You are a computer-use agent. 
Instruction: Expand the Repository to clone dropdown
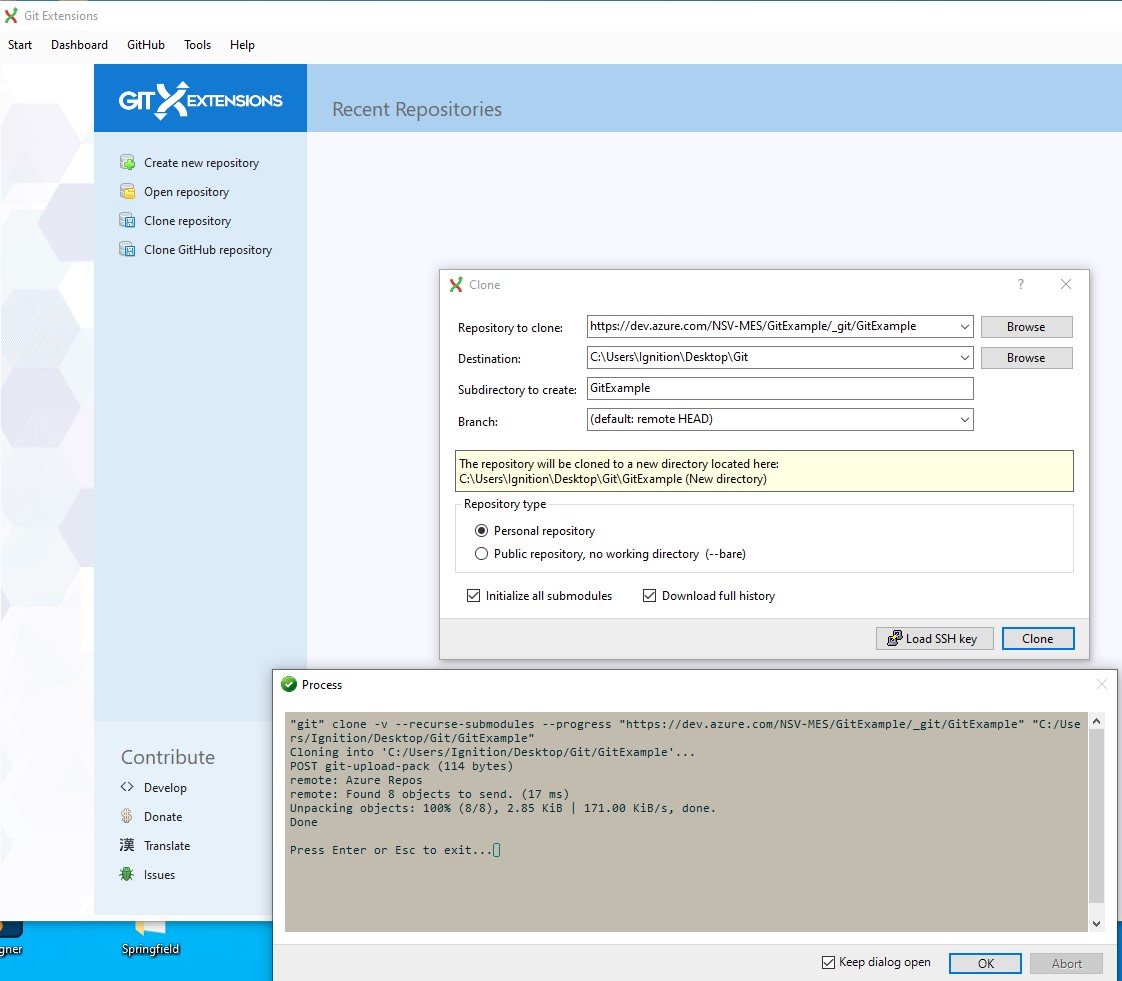pos(965,326)
